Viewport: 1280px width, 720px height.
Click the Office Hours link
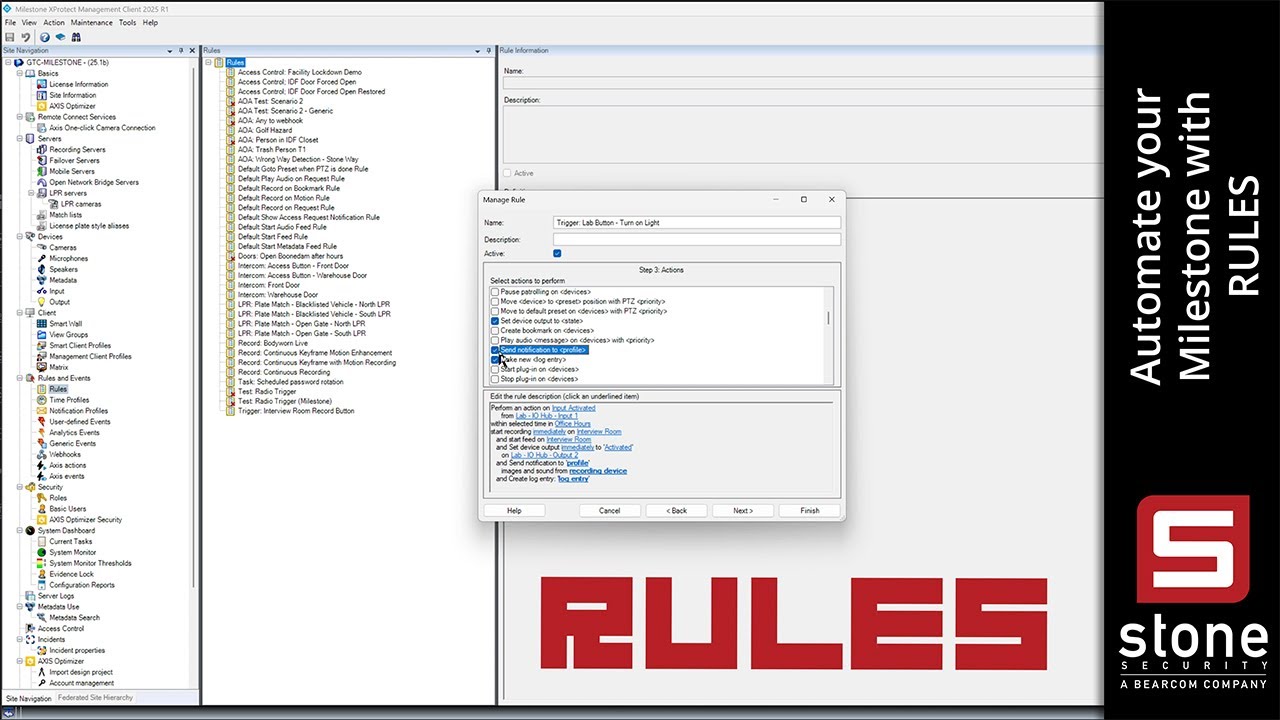click(x=573, y=424)
